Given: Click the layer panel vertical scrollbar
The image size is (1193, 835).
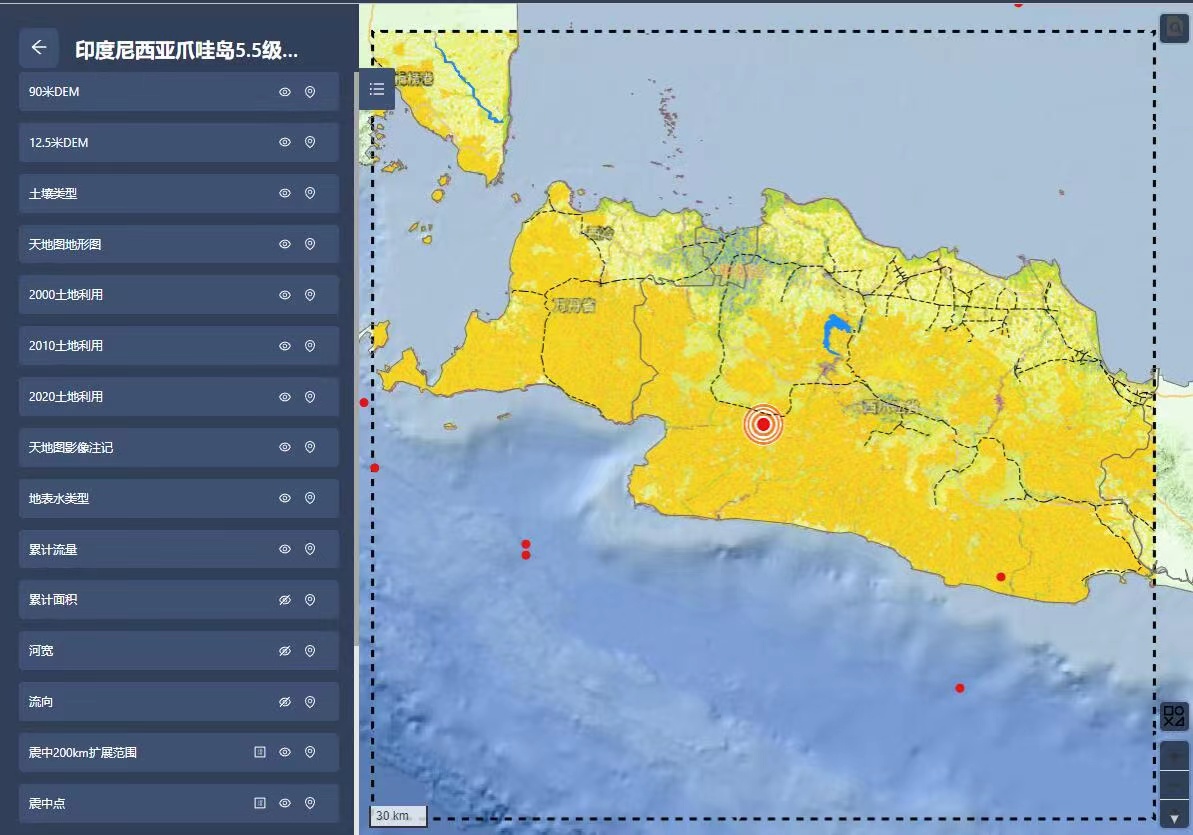Looking at the screenshot, I should click(x=356, y=350).
